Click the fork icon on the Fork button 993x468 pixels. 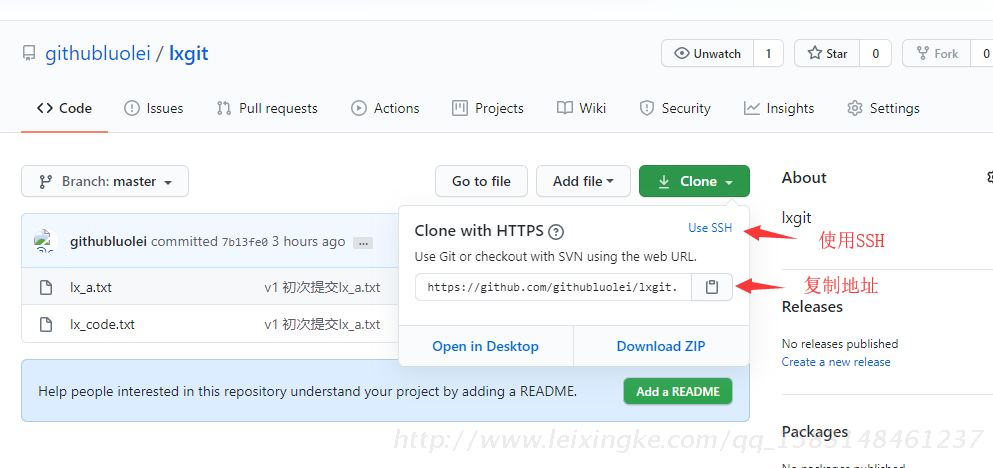[923, 54]
